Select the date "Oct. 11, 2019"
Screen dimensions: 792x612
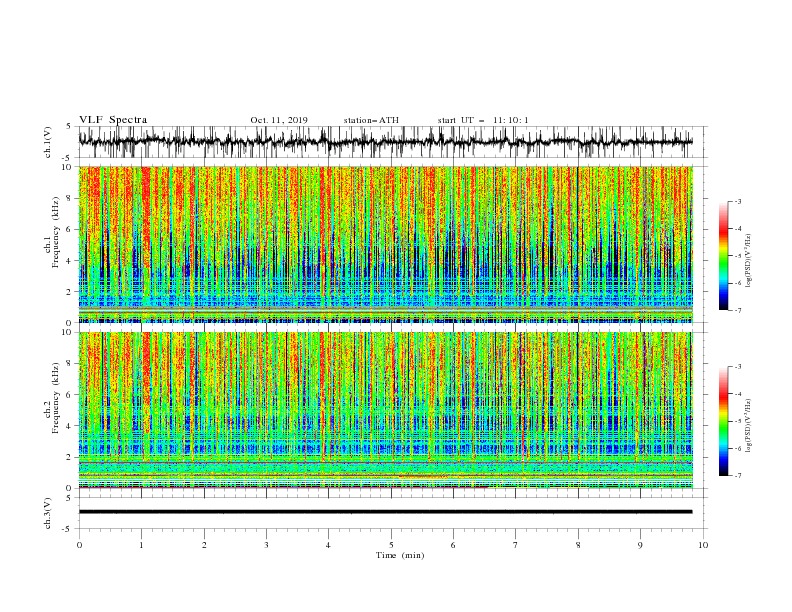(x=279, y=120)
